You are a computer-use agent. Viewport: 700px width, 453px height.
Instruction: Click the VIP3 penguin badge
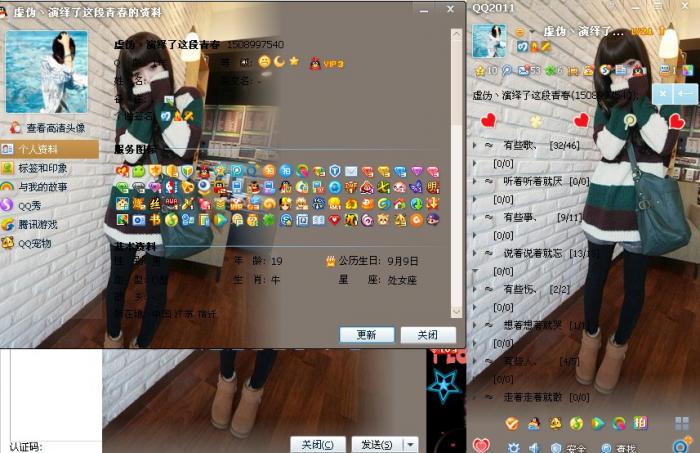tap(327, 64)
